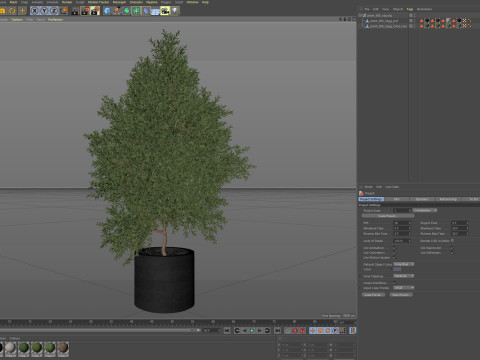This screenshot has width=480, height=360.
Task: Click the default object Color swatch
Action: [x=397, y=269]
